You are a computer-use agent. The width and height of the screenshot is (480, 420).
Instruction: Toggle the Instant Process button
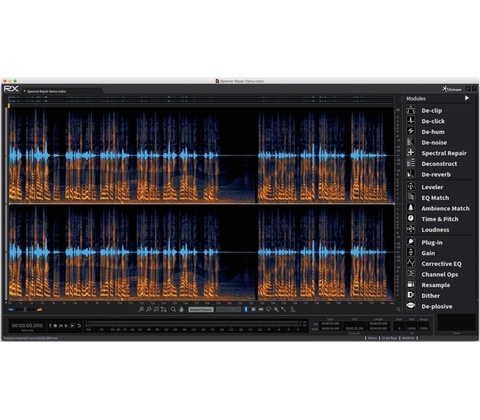[x=201, y=309]
